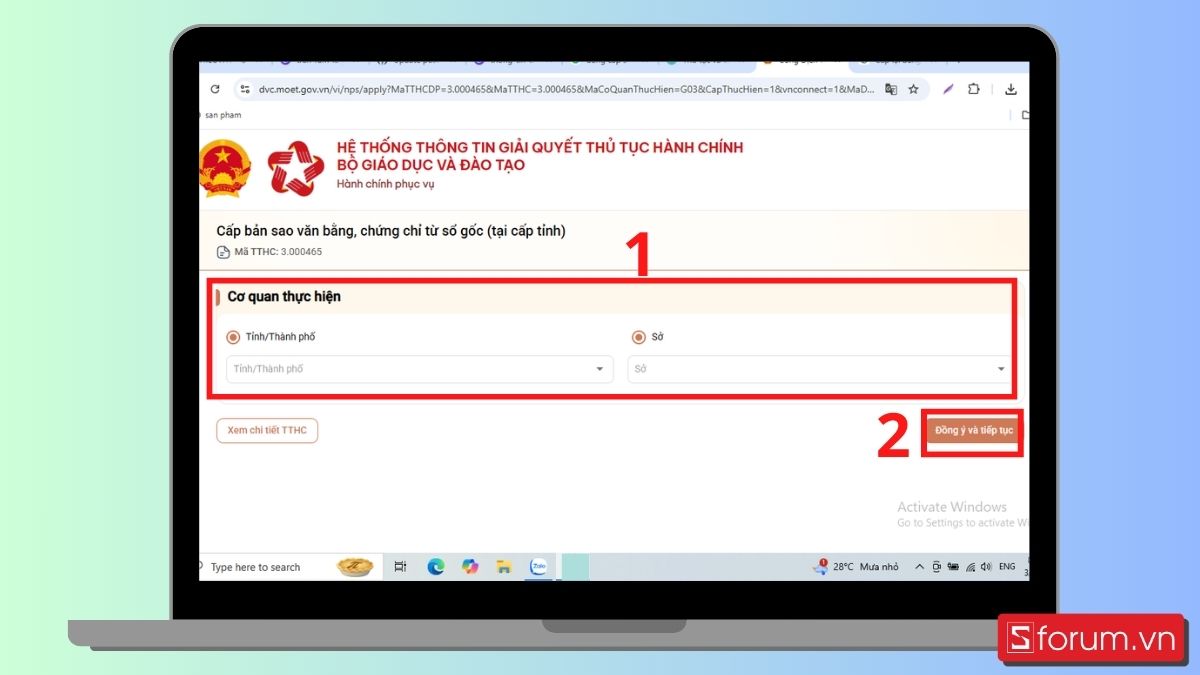1200x675 pixels.
Task: Select the Sở radio button
Action: click(638, 337)
